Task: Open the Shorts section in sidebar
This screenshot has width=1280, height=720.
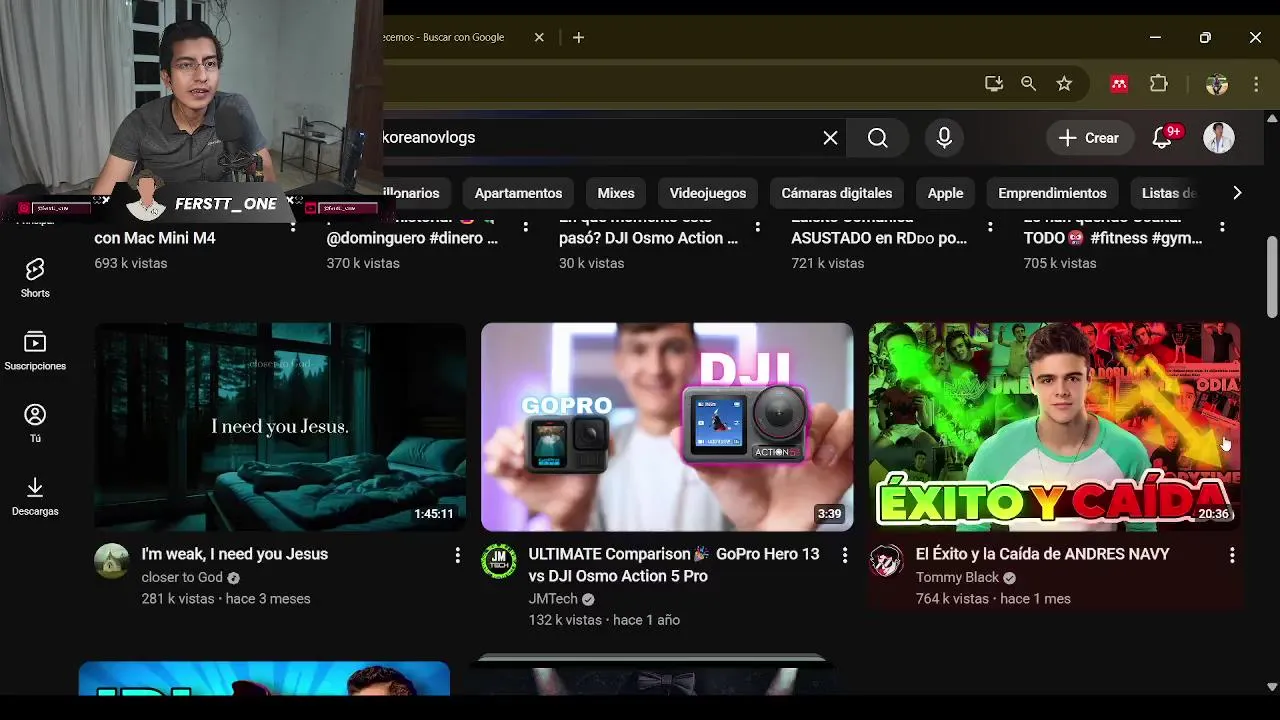Action: pos(35,277)
